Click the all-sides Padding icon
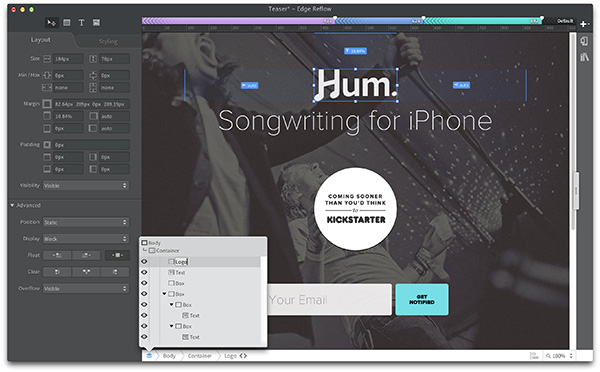This screenshot has height=372, width=600. pyautogui.click(x=47, y=145)
